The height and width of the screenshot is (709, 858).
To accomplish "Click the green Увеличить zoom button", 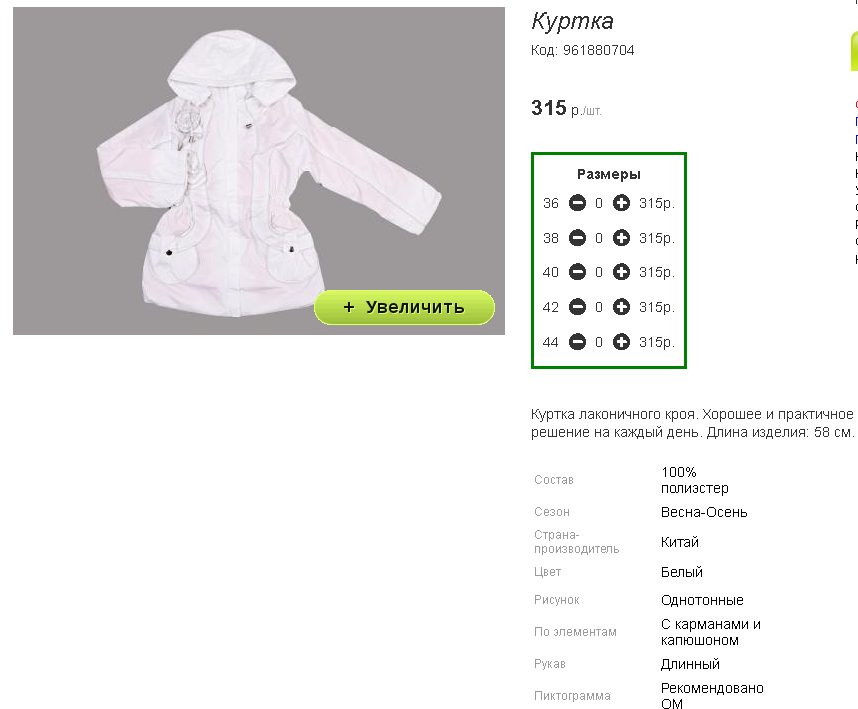I will pyautogui.click(x=404, y=307).
